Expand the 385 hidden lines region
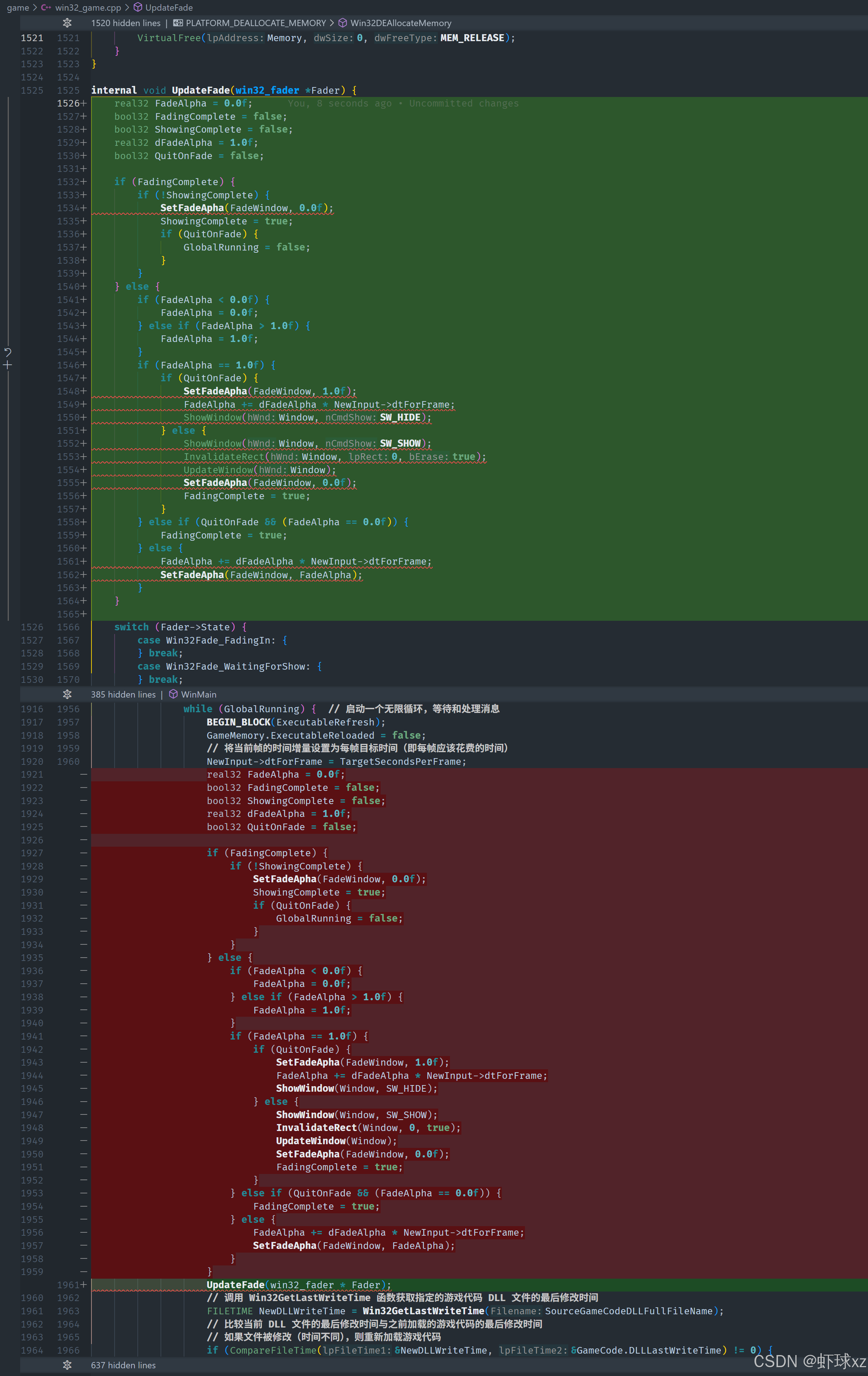This screenshot has width=868, height=1376. click(x=123, y=694)
